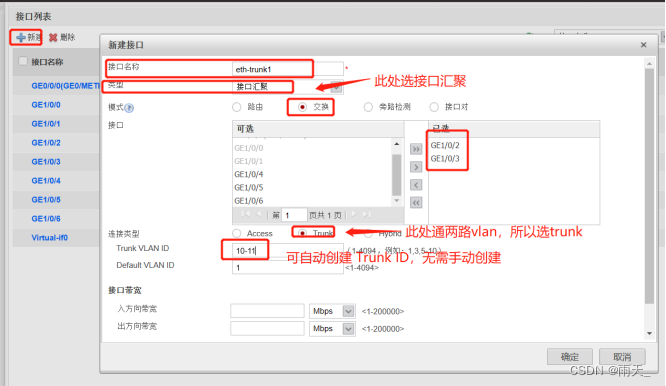Open GE1/0/4 in interface list
The height and width of the screenshot is (386, 666).
click(x=46, y=181)
